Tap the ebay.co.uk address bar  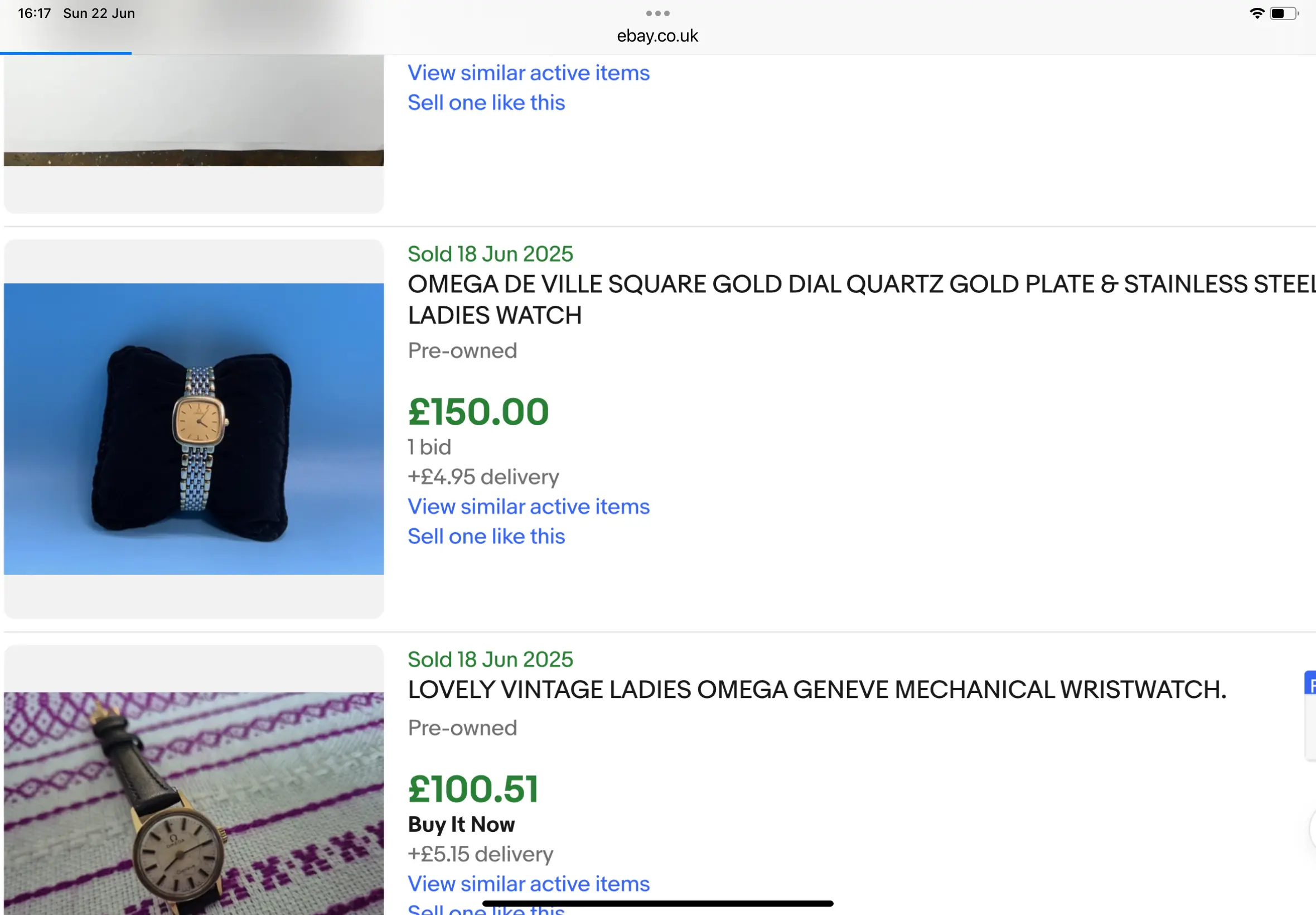[x=657, y=36]
